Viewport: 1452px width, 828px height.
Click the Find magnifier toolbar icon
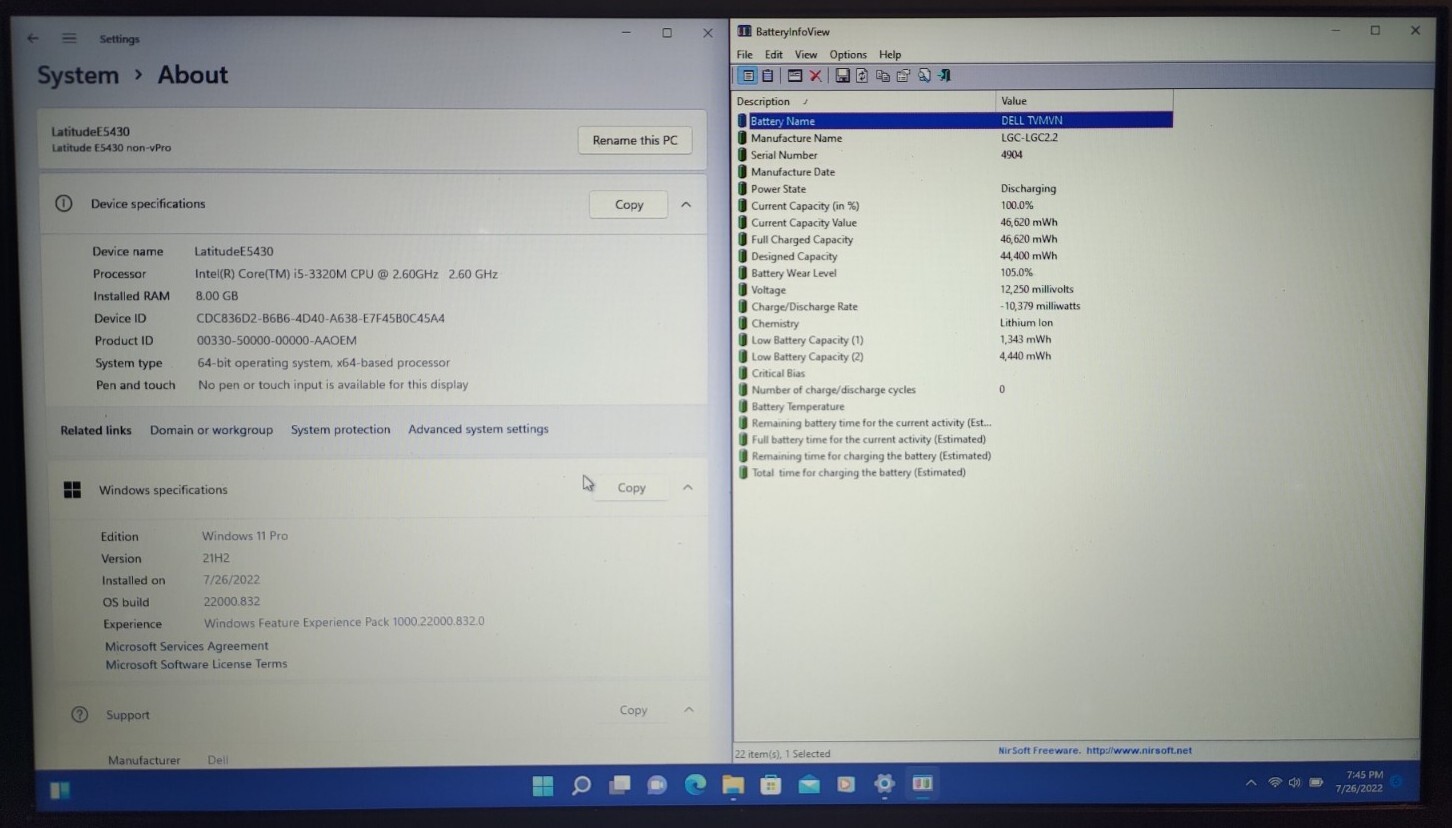[x=924, y=76]
